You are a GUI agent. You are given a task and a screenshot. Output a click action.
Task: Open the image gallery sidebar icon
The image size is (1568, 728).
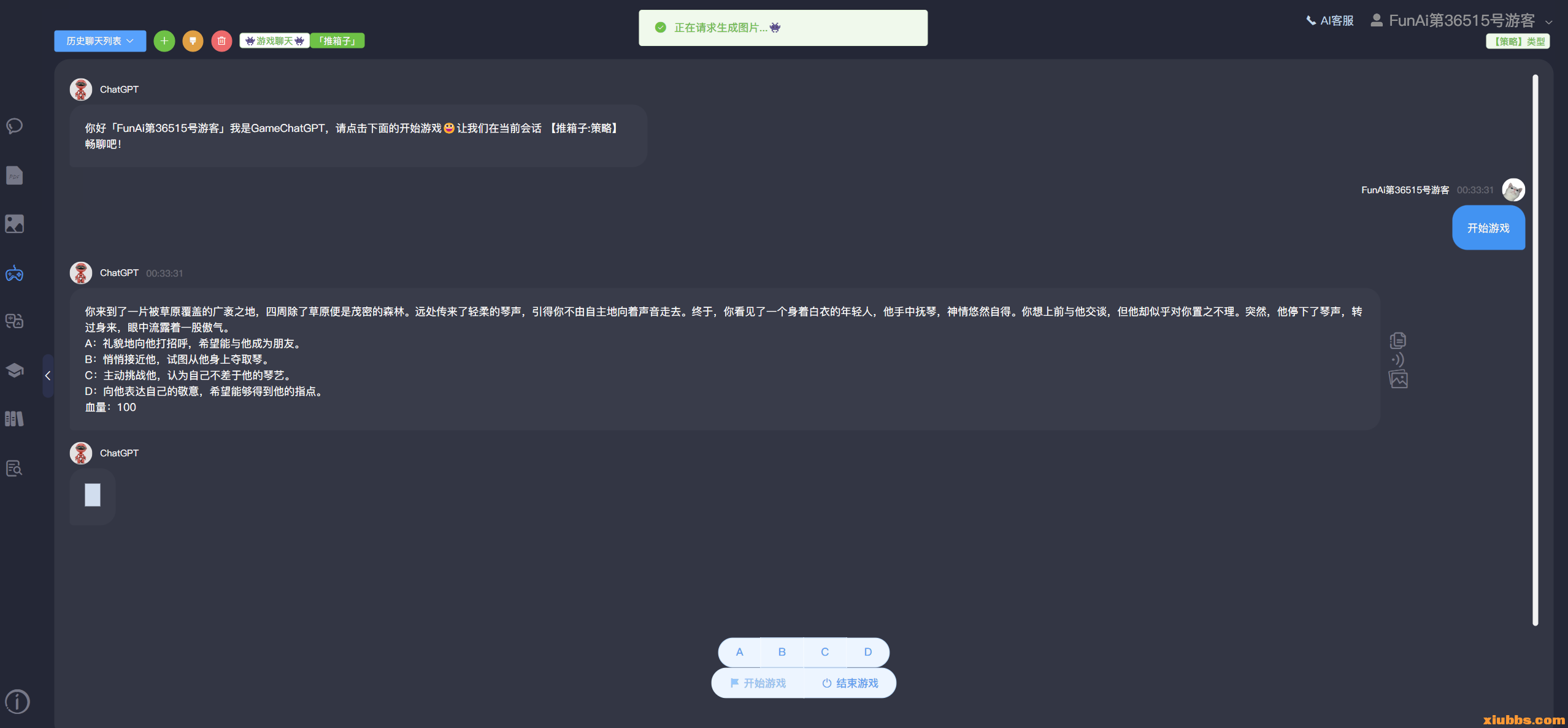click(x=15, y=224)
